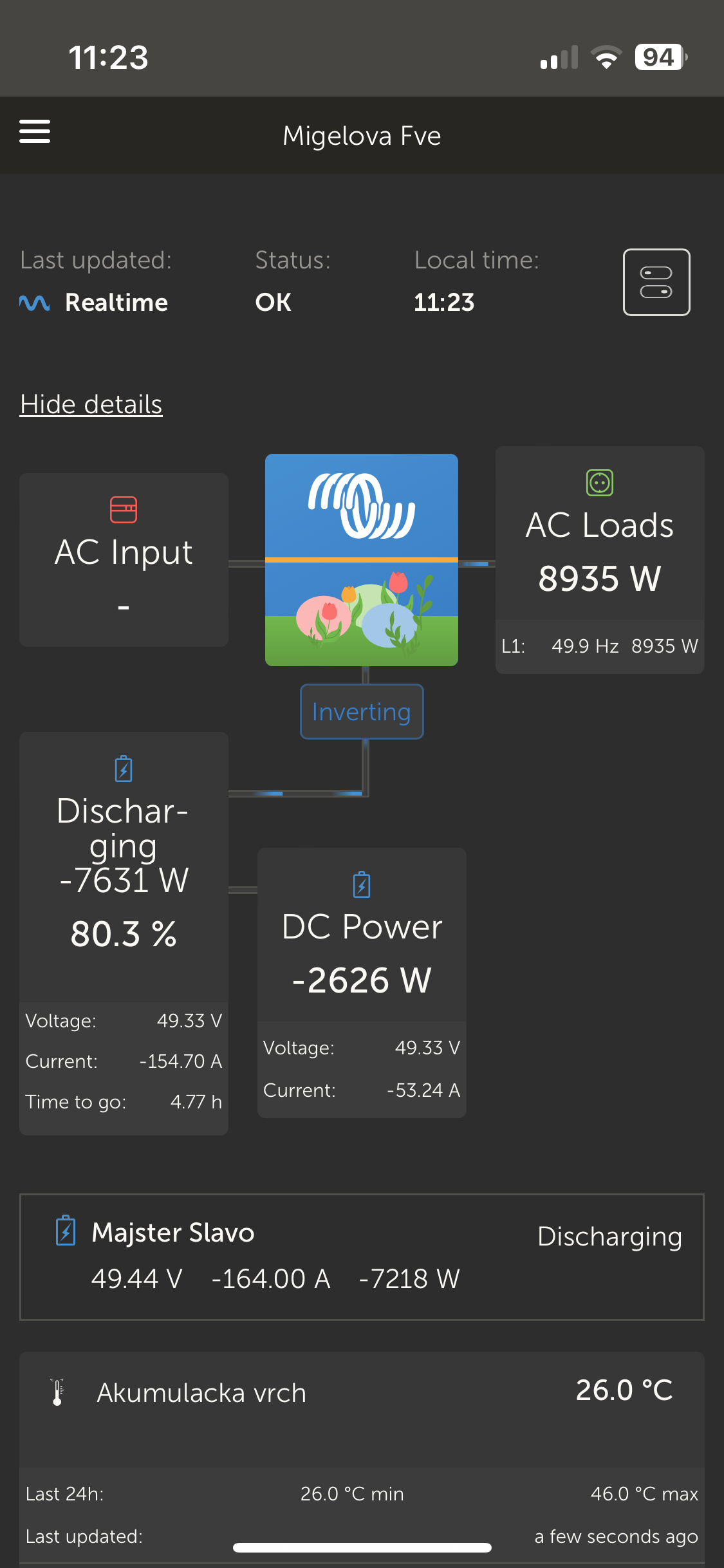The width and height of the screenshot is (724, 1568).
Task: Tap the Majster Slavo battery icon
Action: pos(66,1231)
